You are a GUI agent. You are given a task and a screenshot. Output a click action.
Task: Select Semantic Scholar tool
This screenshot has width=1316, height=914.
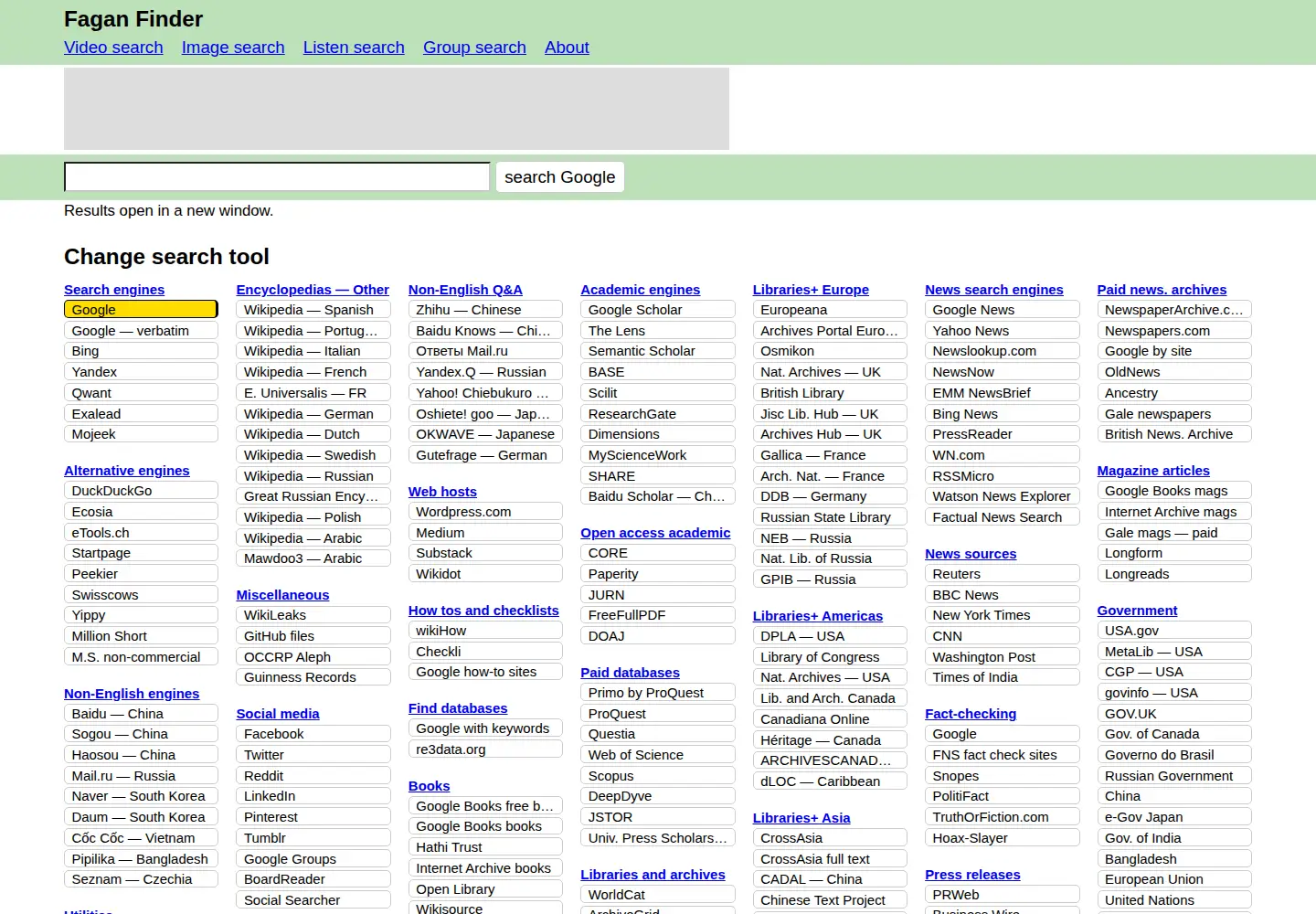(658, 351)
